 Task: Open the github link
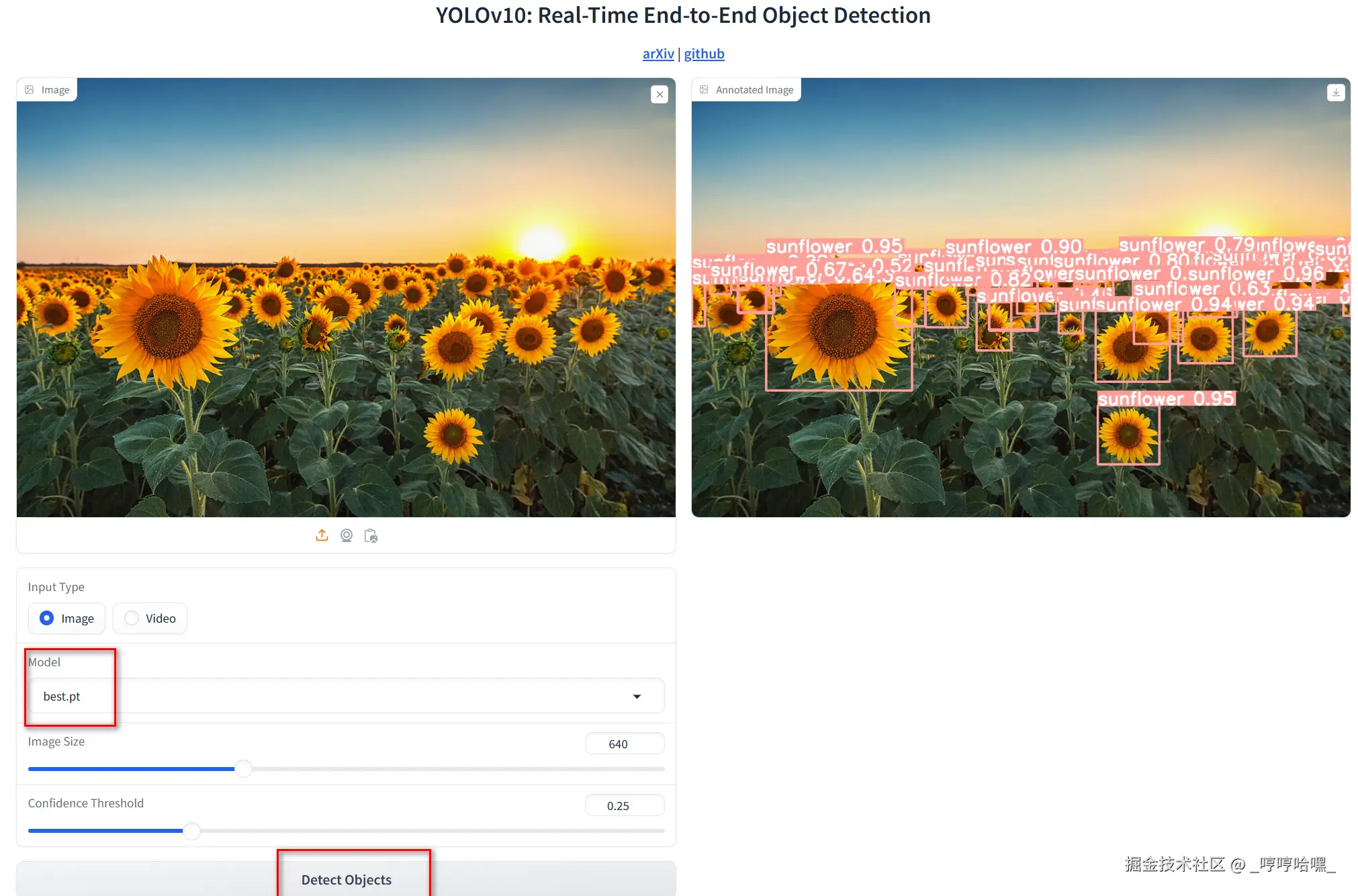(x=704, y=54)
